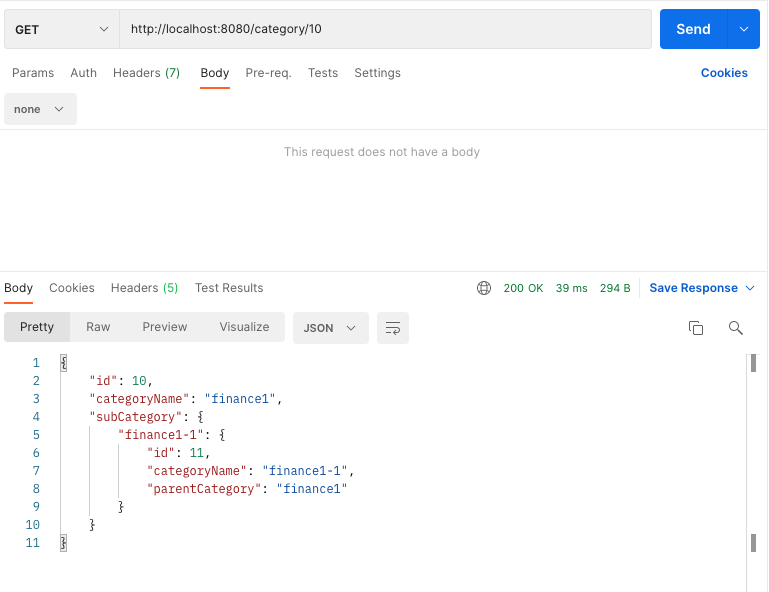Click the "subCategory" key
The height and width of the screenshot is (592, 769).
pyautogui.click(x=135, y=417)
